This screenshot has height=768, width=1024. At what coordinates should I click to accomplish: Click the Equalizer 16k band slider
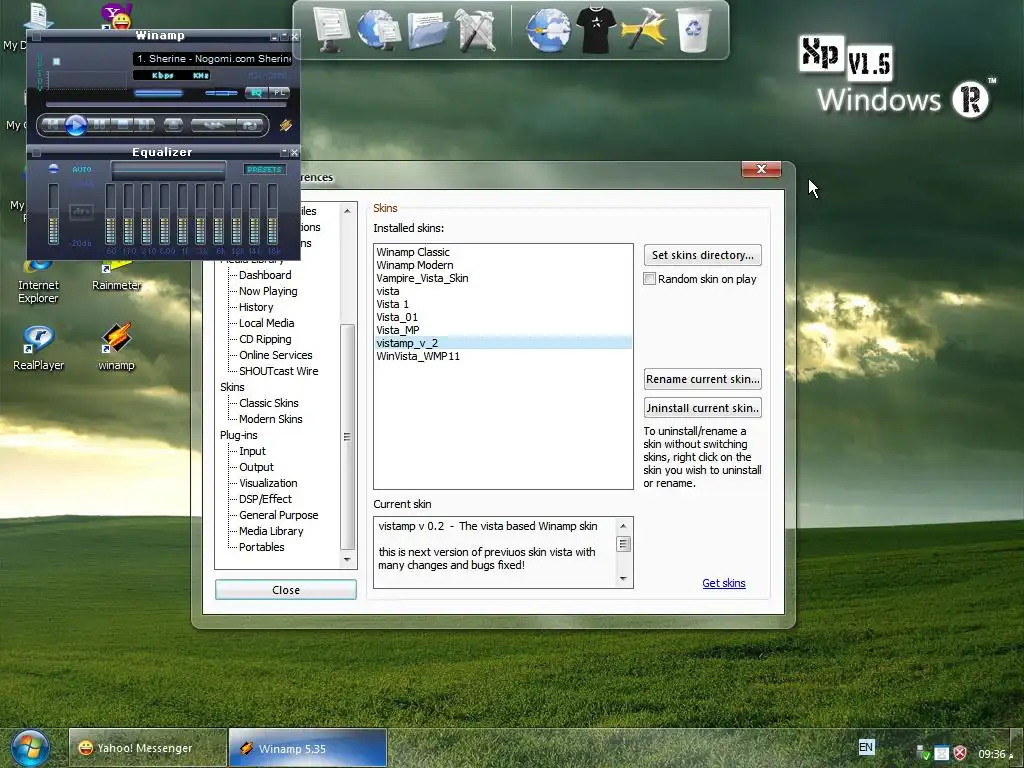click(272, 214)
